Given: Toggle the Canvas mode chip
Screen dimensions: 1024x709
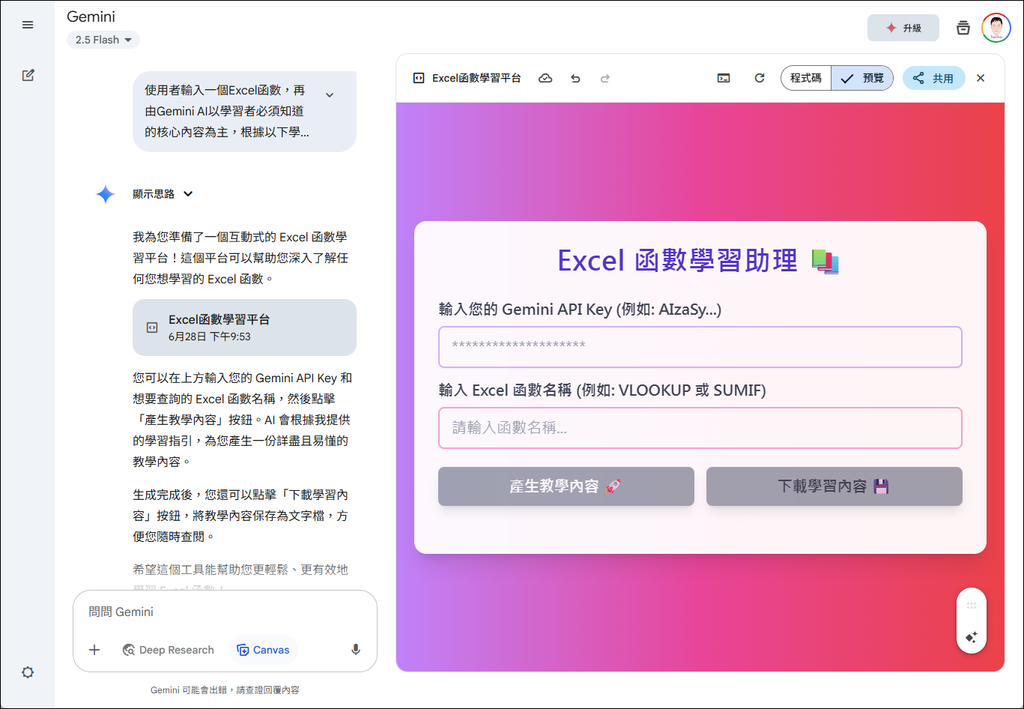Looking at the screenshot, I should (x=263, y=650).
